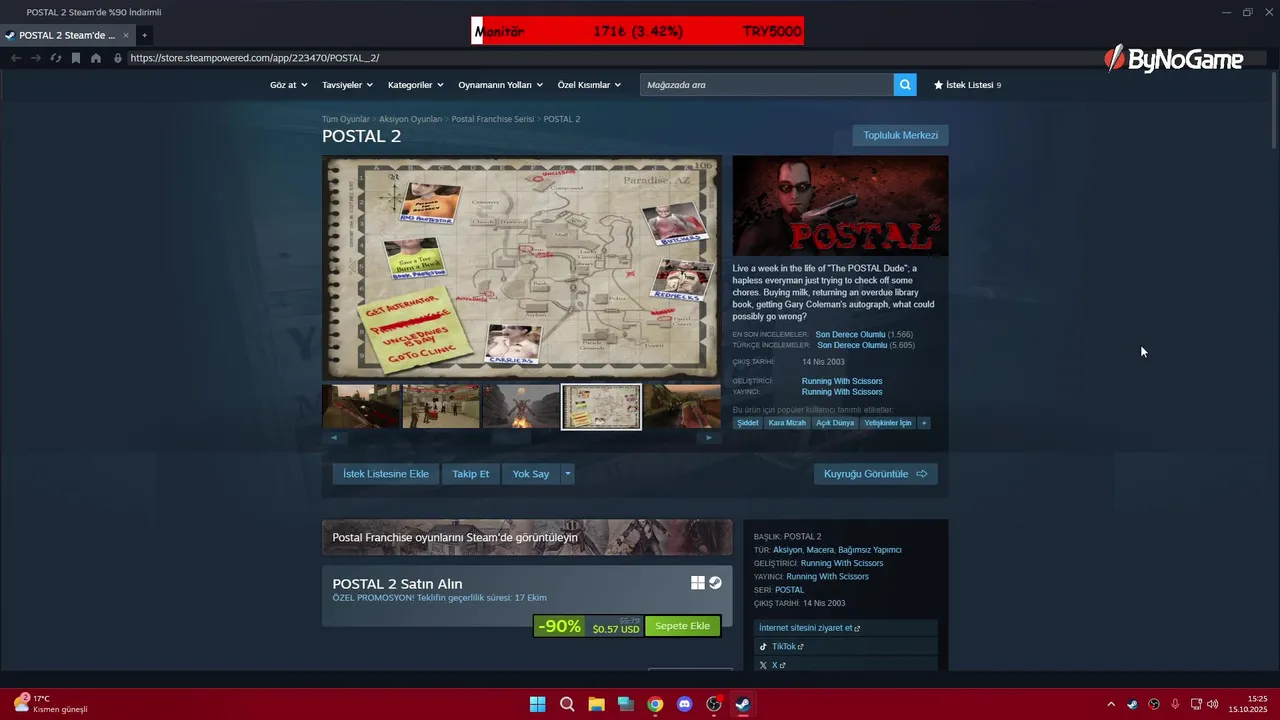Open the developer Running With Scissors link near GELİŞTİRİCİ in the header summary

[842, 381]
